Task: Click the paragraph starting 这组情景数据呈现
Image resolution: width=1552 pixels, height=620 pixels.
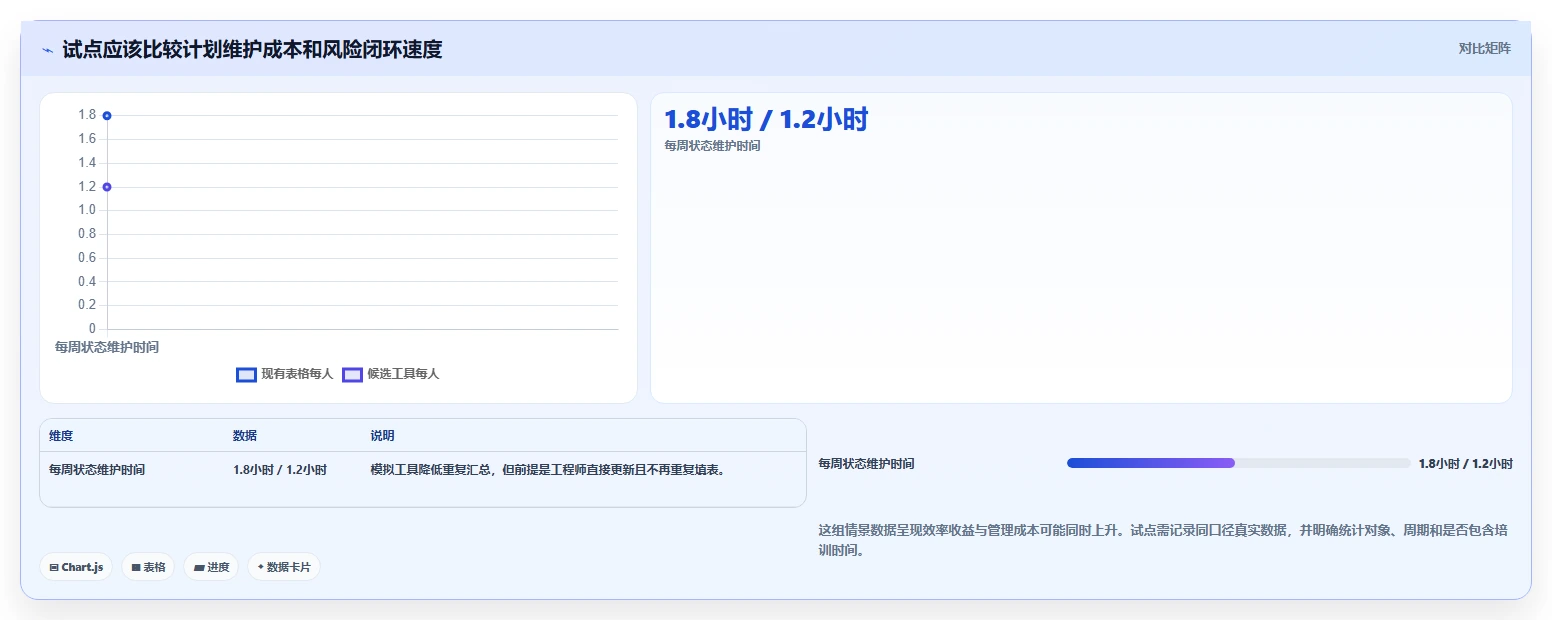Action: tap(1164, 540)
